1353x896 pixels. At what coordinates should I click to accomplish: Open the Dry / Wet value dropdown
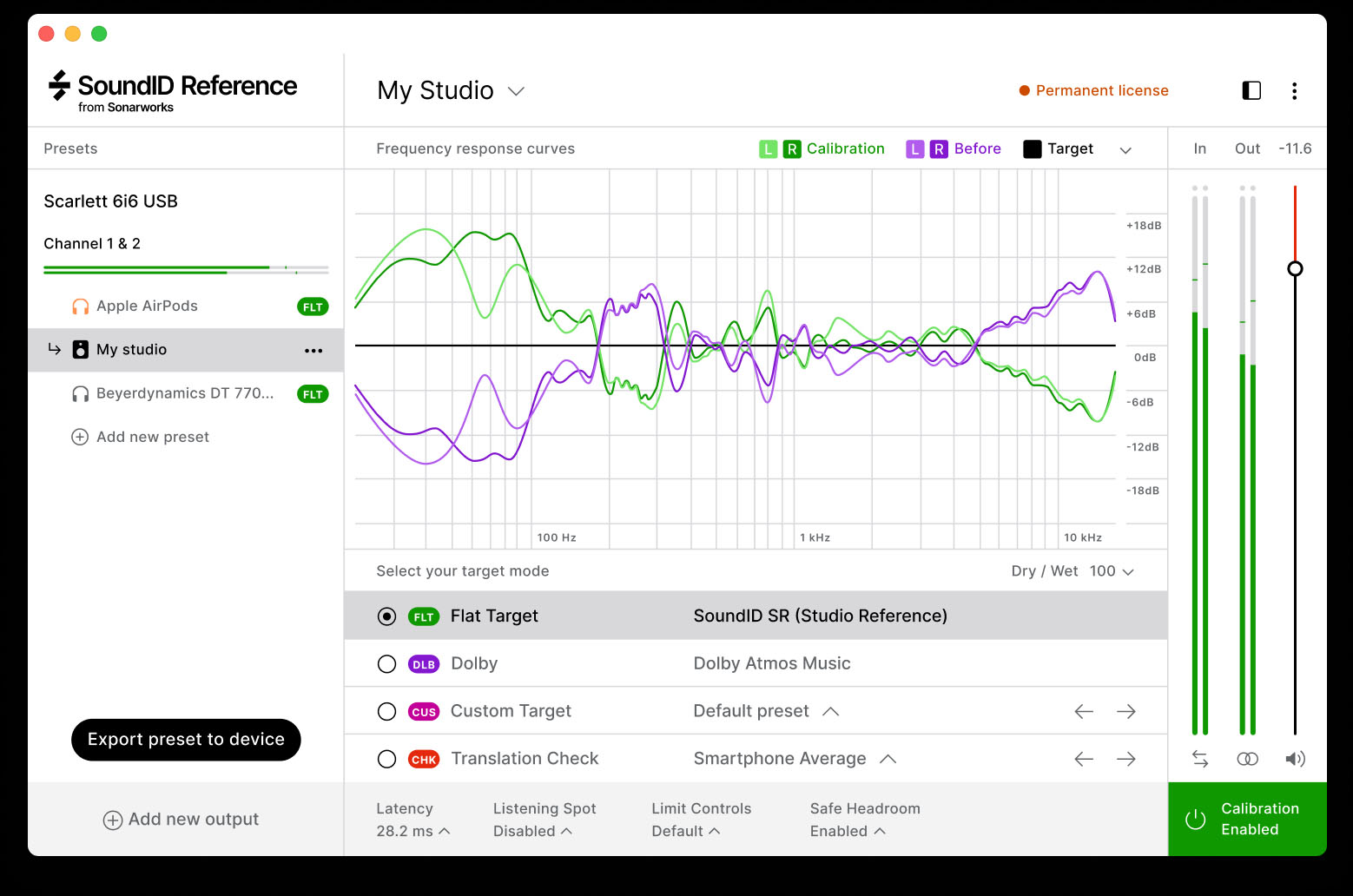1112,571
